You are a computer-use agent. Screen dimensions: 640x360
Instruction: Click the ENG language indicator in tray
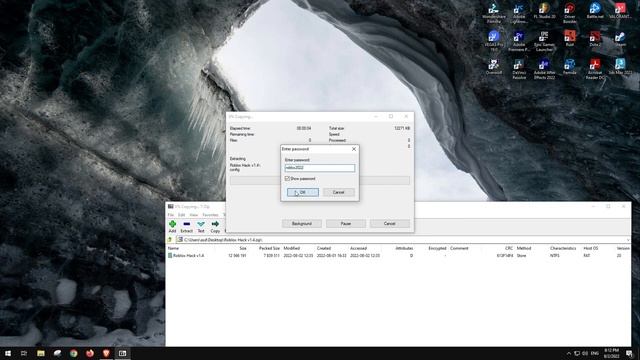[x=595, y=353]
